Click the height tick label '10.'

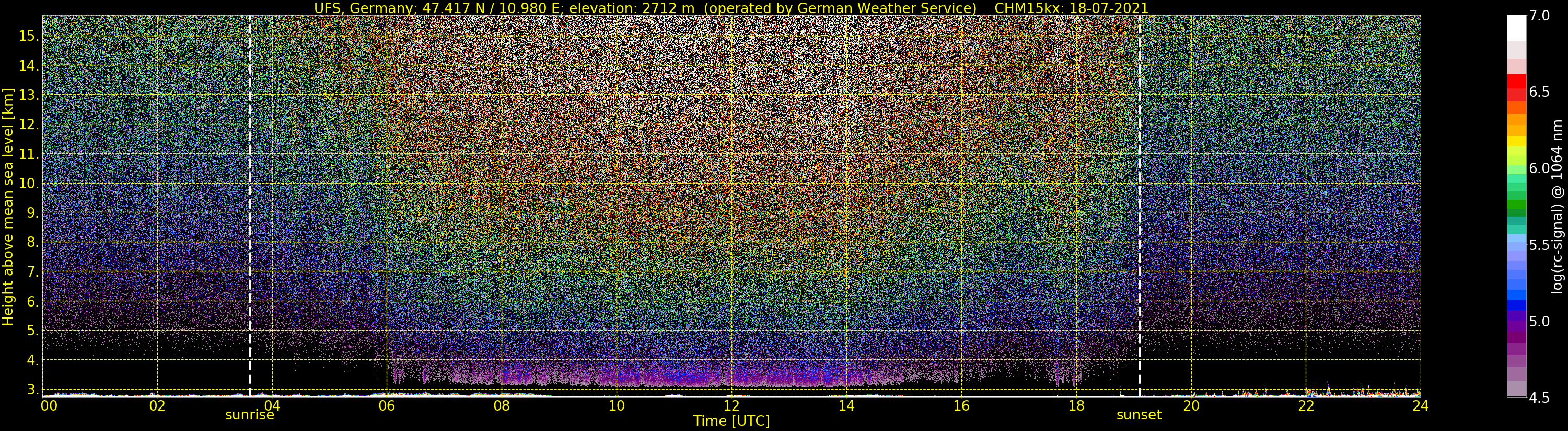click(x=29, y=184)
